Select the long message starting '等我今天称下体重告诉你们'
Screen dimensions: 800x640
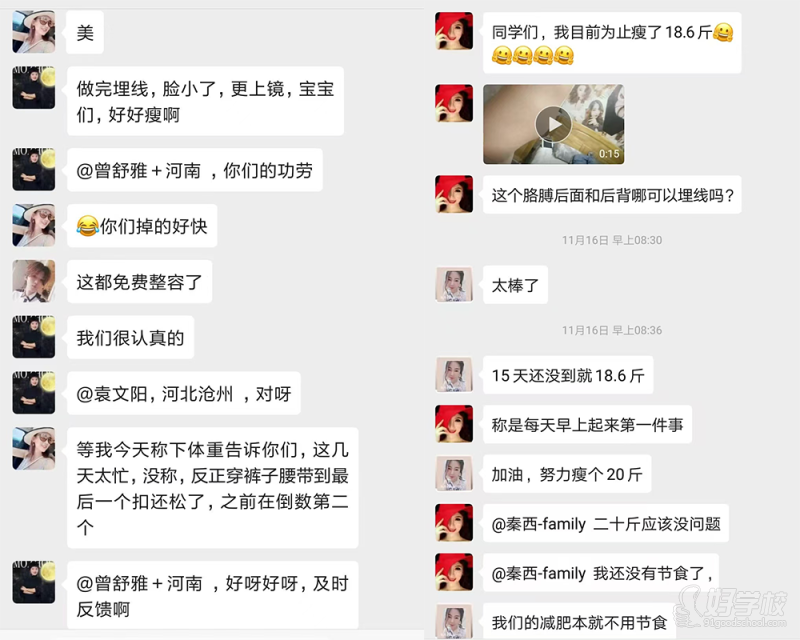[212, 488]
